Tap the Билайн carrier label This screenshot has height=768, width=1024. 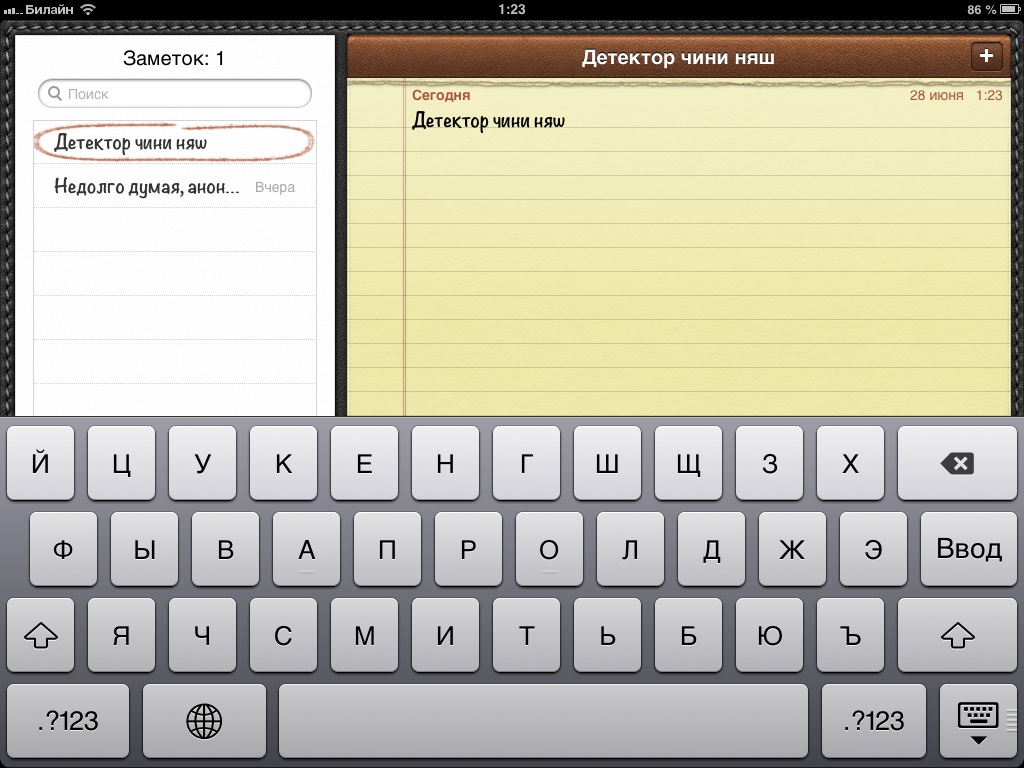pyautogui.click(x=49, y=9)
